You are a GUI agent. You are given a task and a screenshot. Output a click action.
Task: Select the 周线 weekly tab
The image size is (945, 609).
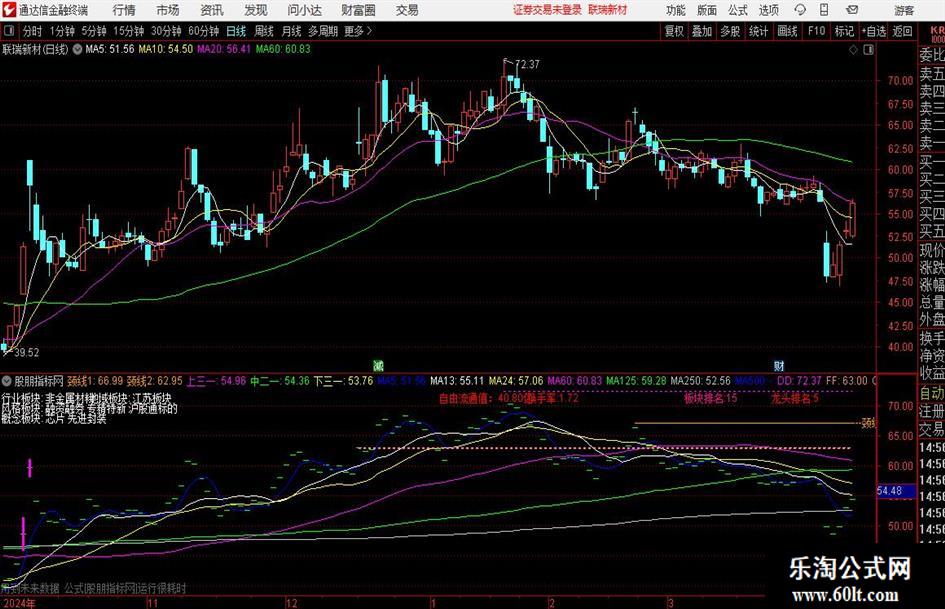[263, 31]
